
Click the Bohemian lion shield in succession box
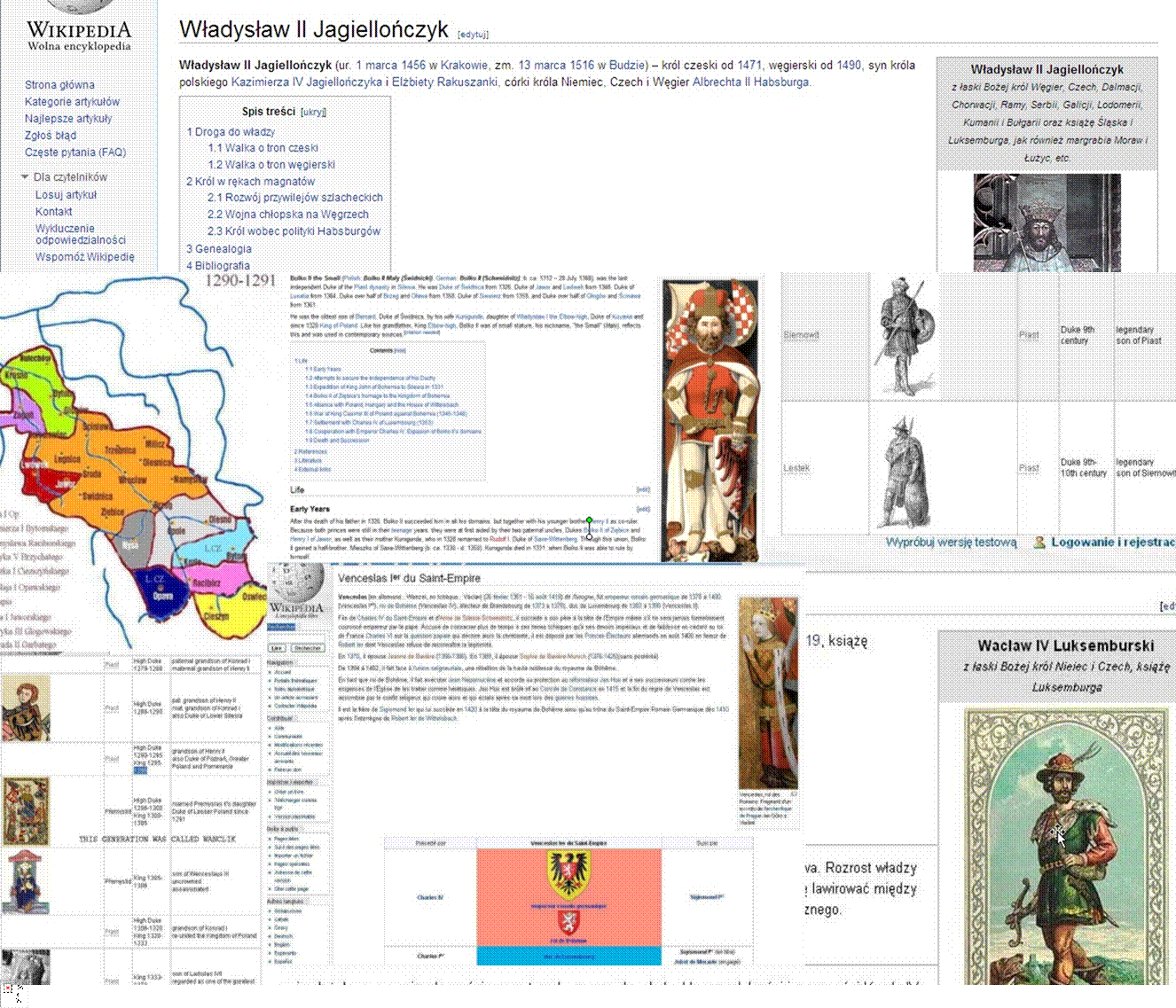[569, 924]
